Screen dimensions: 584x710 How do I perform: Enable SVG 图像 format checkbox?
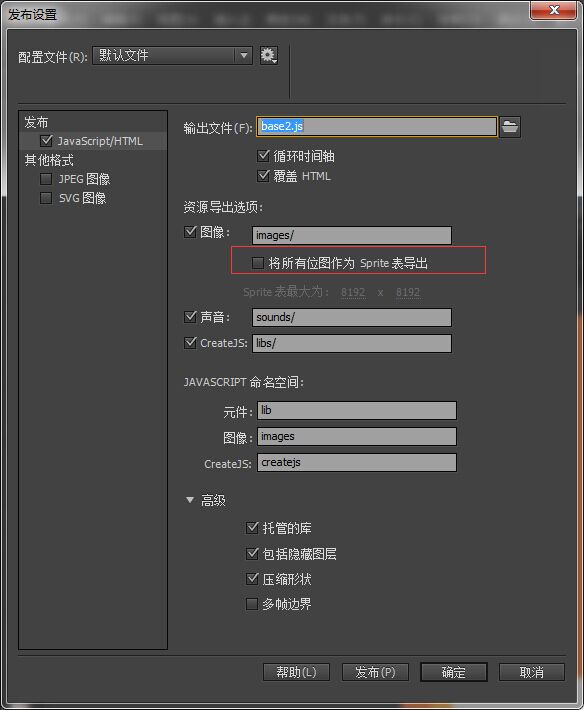(46, 198)
